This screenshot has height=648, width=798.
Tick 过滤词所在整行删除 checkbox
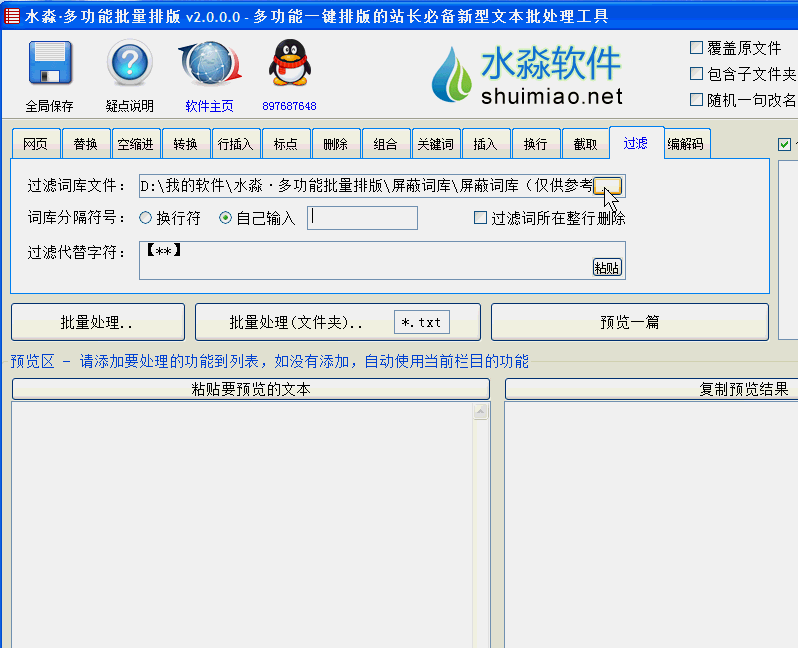click(480, 218)
